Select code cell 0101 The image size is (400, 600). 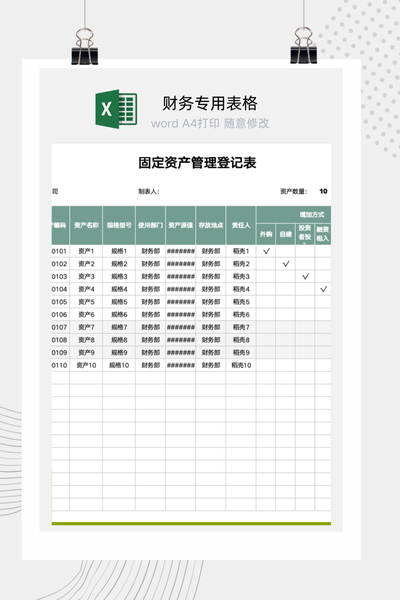[59, 251]
